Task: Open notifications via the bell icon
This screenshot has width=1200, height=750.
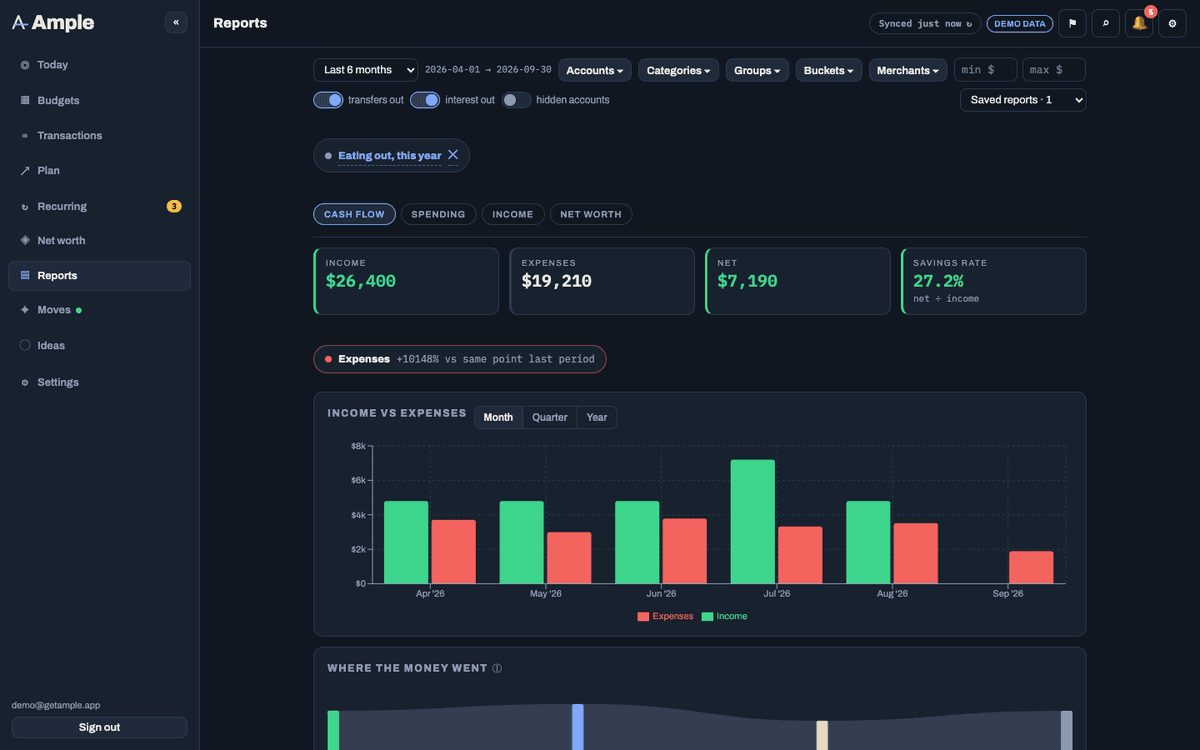Action: [x=1139, y=23]
